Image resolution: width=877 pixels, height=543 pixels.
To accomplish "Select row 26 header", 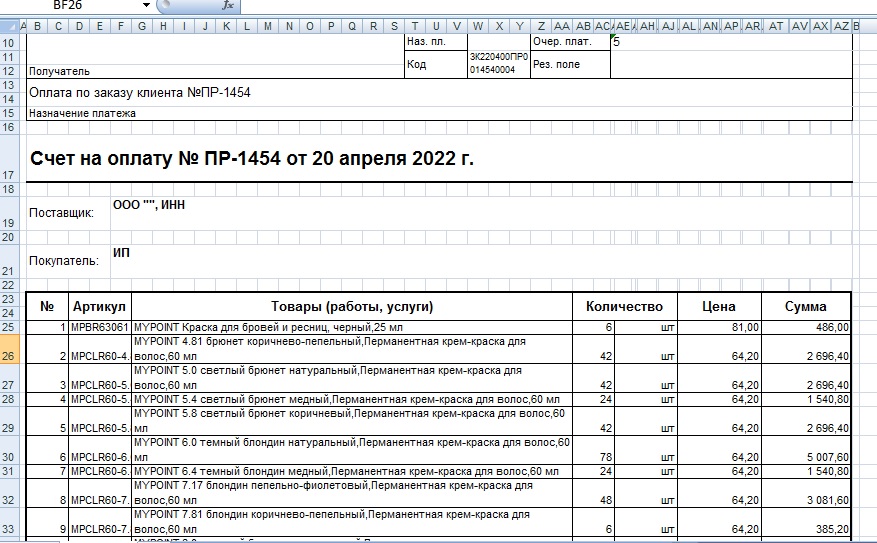I will click(10, 356).
